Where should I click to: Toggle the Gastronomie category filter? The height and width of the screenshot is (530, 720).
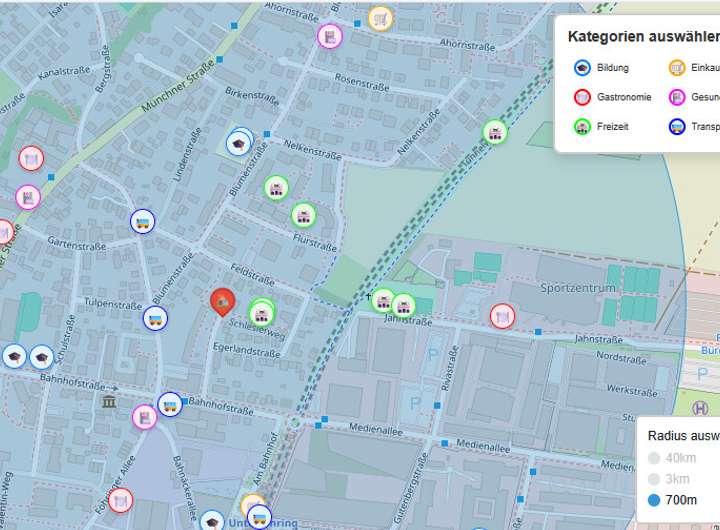(613, 97)
